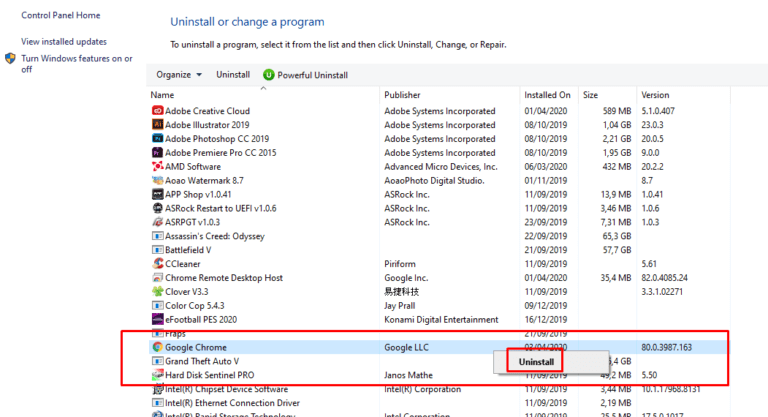
Task: Click publisher Piriform
Action: 400,264
